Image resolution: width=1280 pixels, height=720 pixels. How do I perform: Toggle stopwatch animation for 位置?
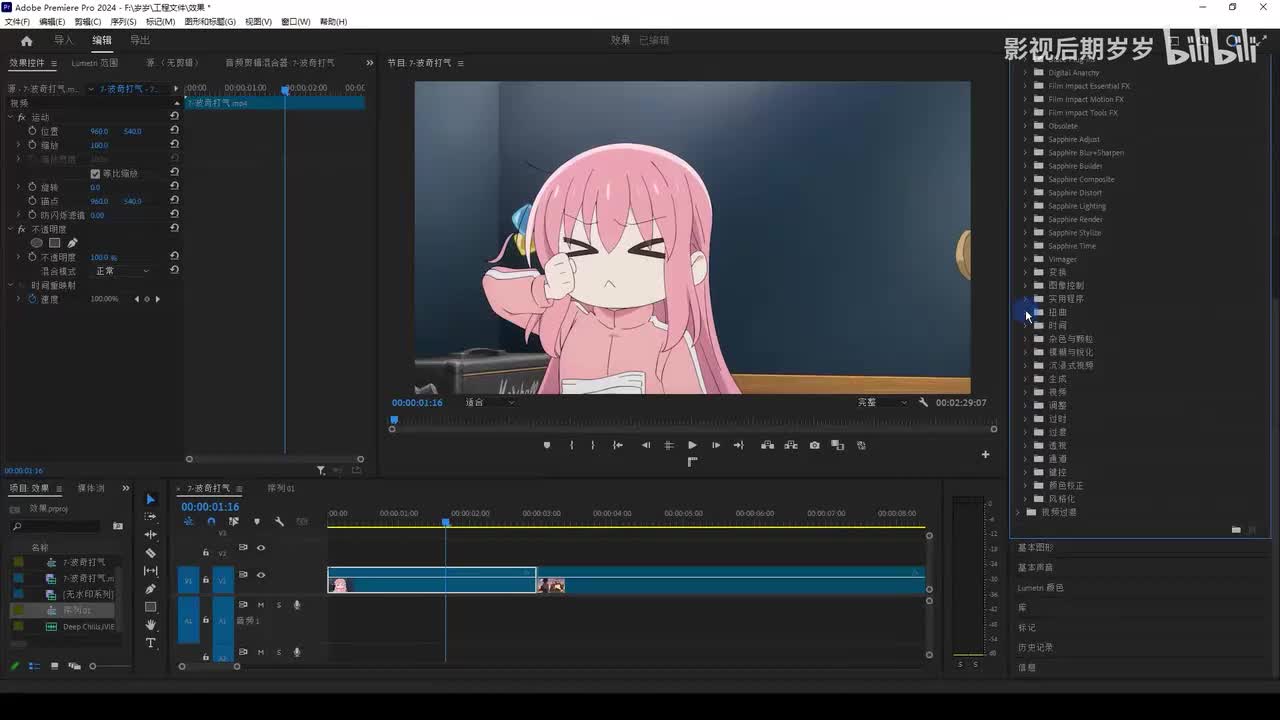[x=32, y=131]
